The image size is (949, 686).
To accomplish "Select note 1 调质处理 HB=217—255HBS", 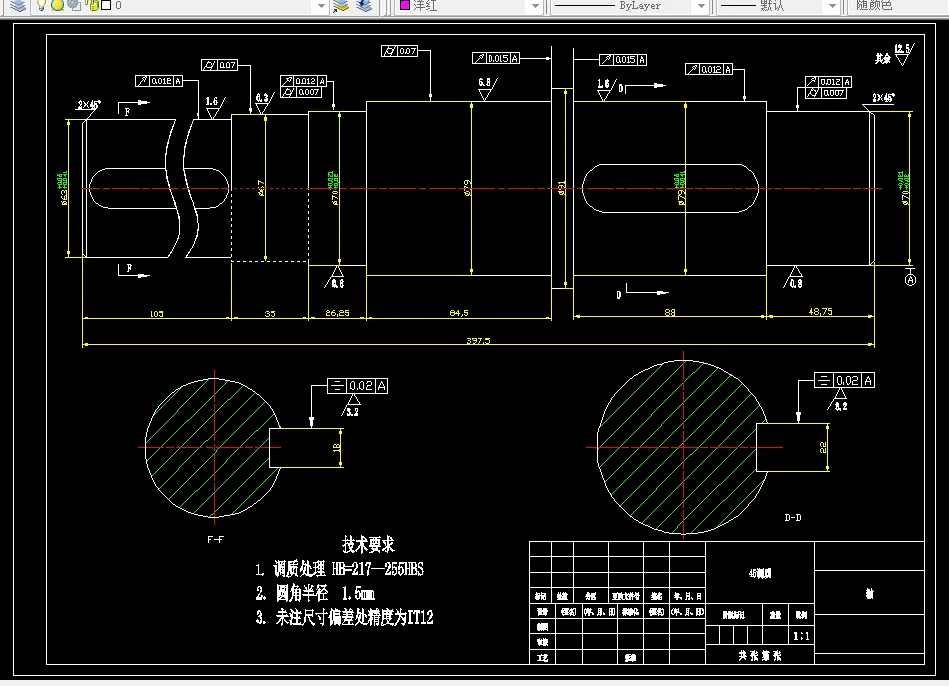I will [x=340, y=569].
